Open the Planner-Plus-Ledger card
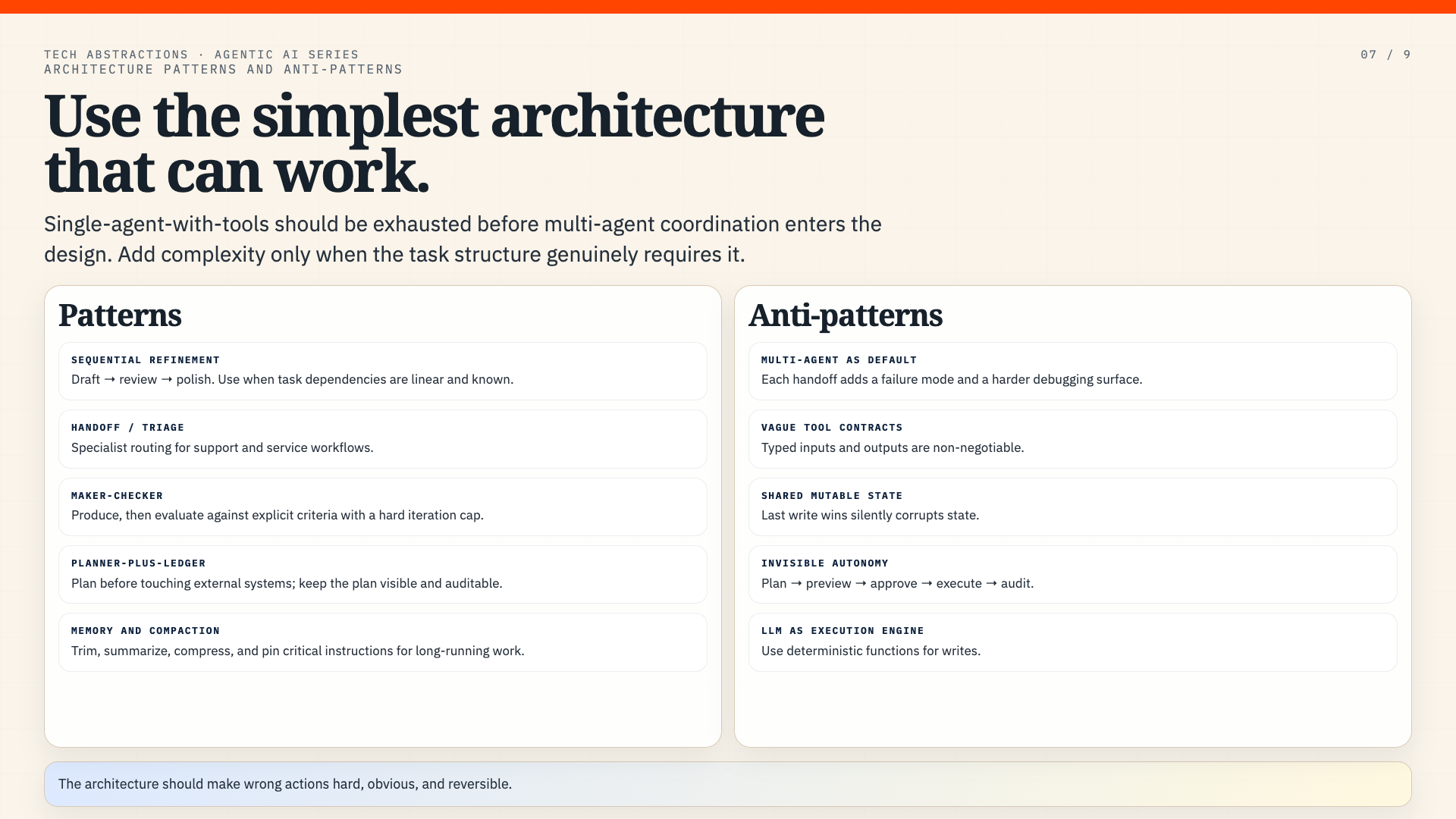The width and height of the screenshot is (1456, 819). click(383, 574)
